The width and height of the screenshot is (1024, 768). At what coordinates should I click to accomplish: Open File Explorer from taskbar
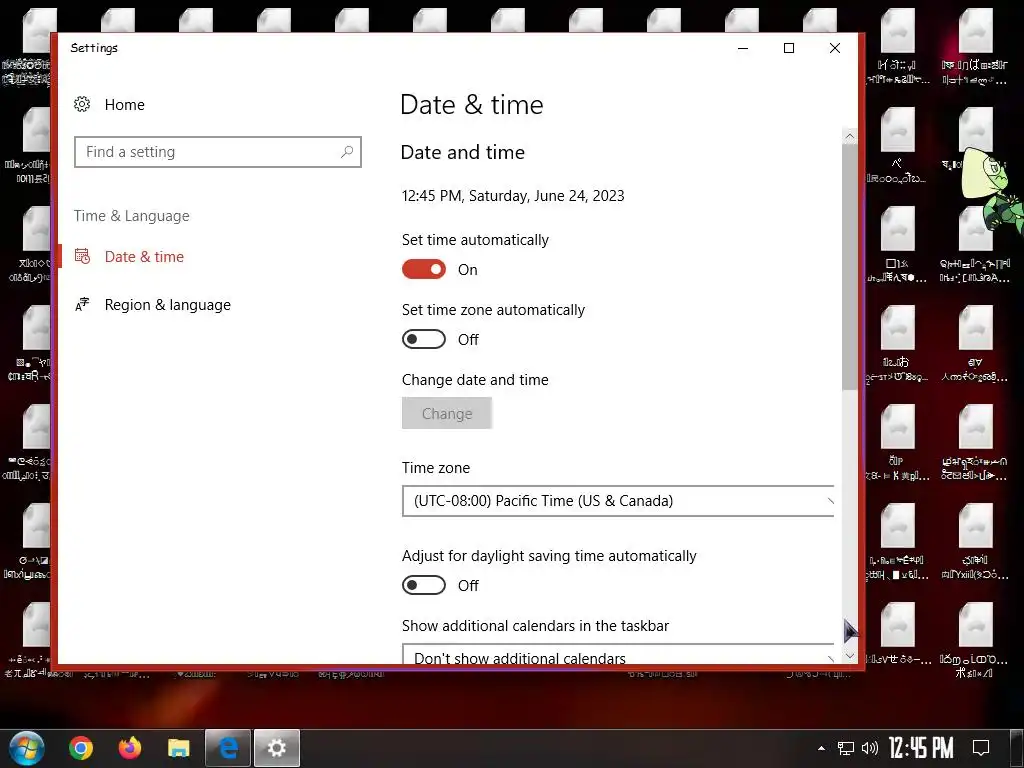pos(179,748)
